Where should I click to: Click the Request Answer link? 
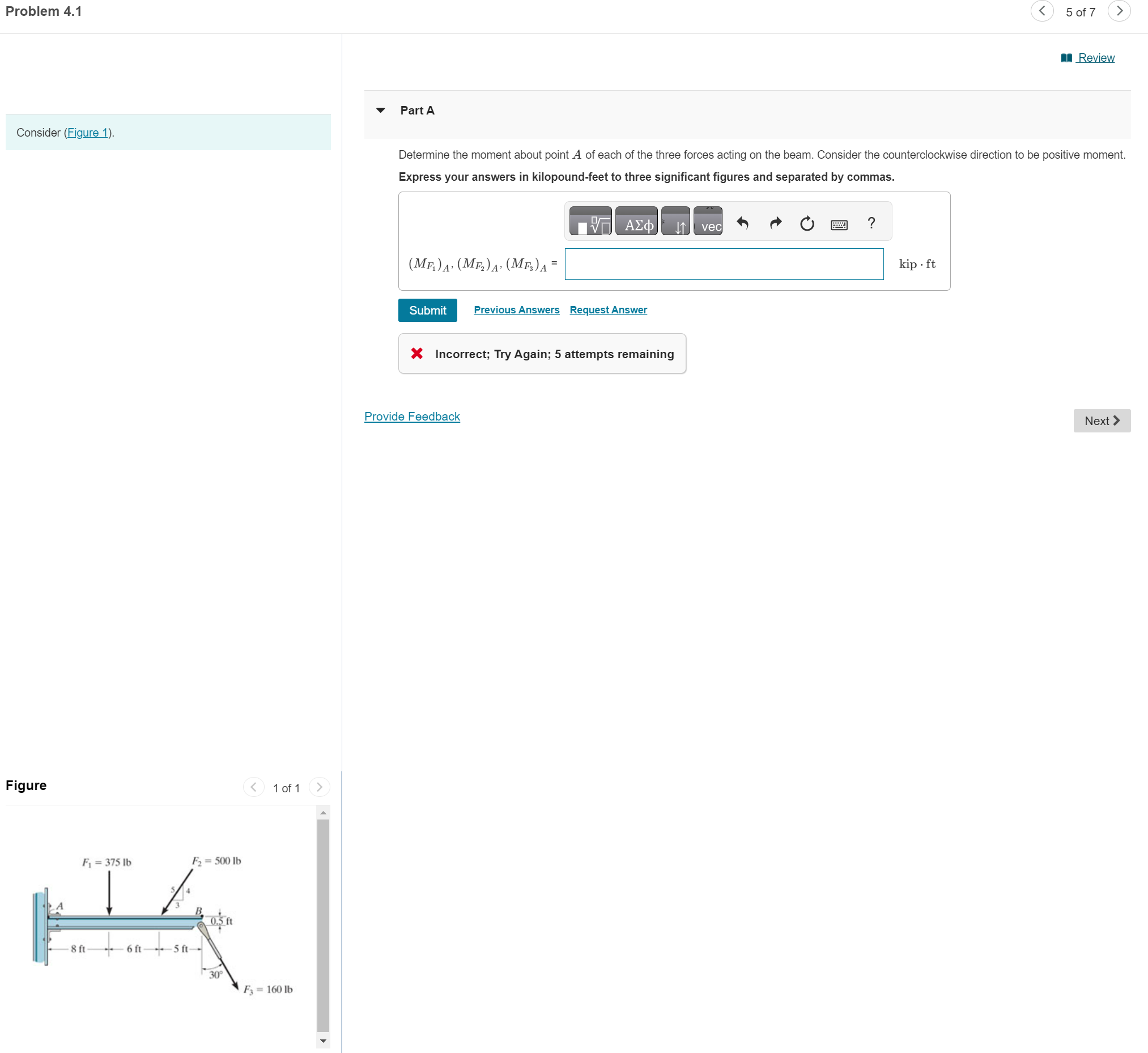(608, 309)
